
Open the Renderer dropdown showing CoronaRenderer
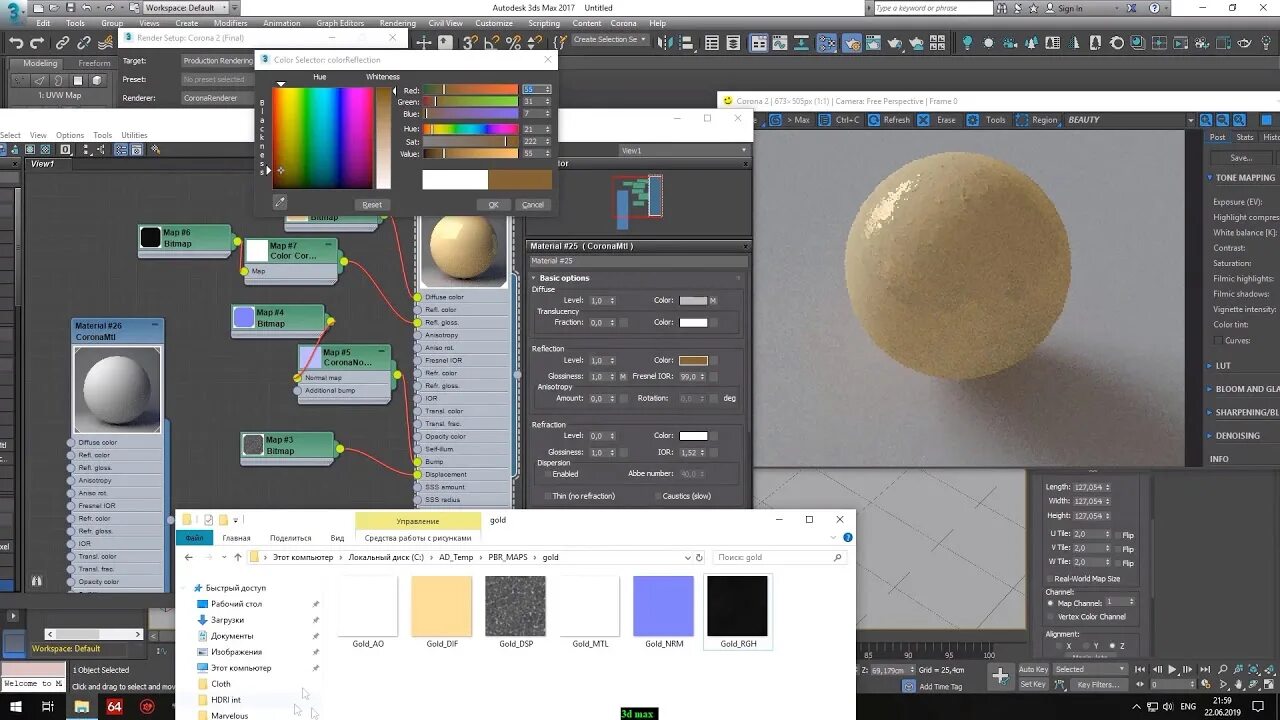[217, 98]
